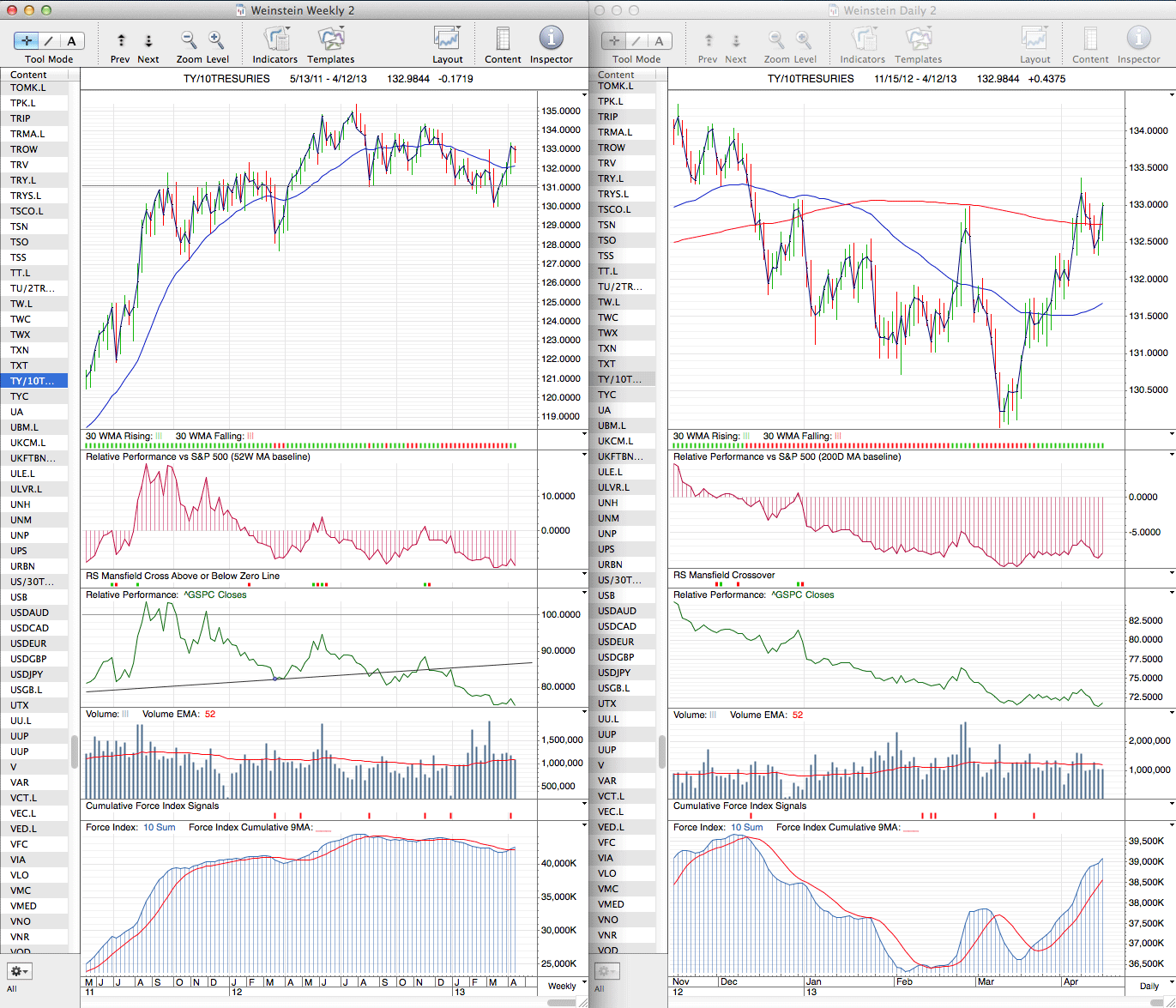Select crosshair Tool Mode in the Weekly window
This screenshot has height=1008, width=1176.
(x=27, y=41)
